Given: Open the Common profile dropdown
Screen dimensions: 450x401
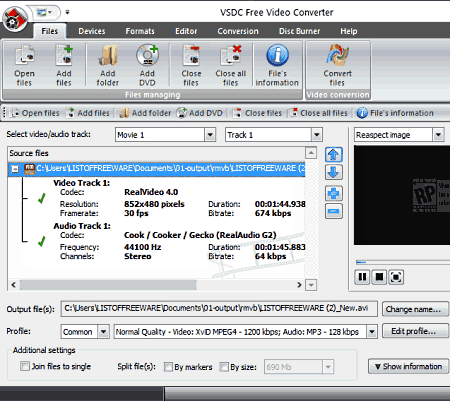Looking at the screenshot, I should coord(103,332).
